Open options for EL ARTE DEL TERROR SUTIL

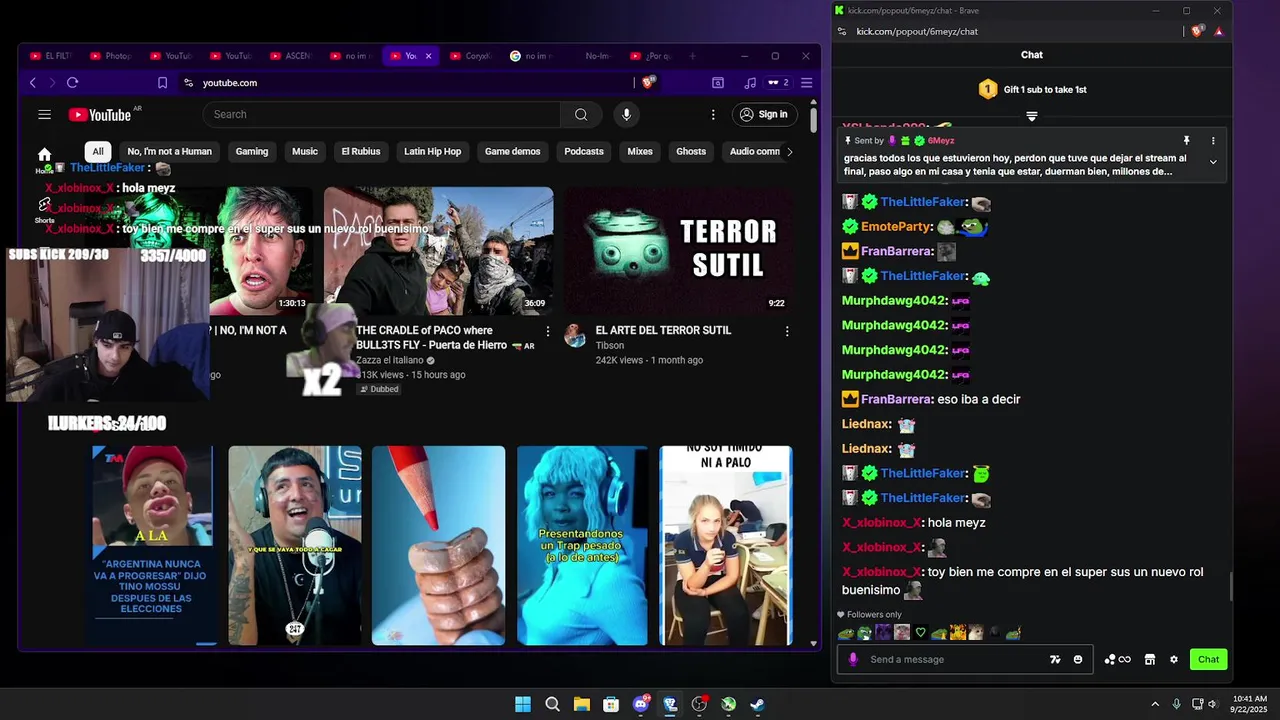[x=787, y=331]
